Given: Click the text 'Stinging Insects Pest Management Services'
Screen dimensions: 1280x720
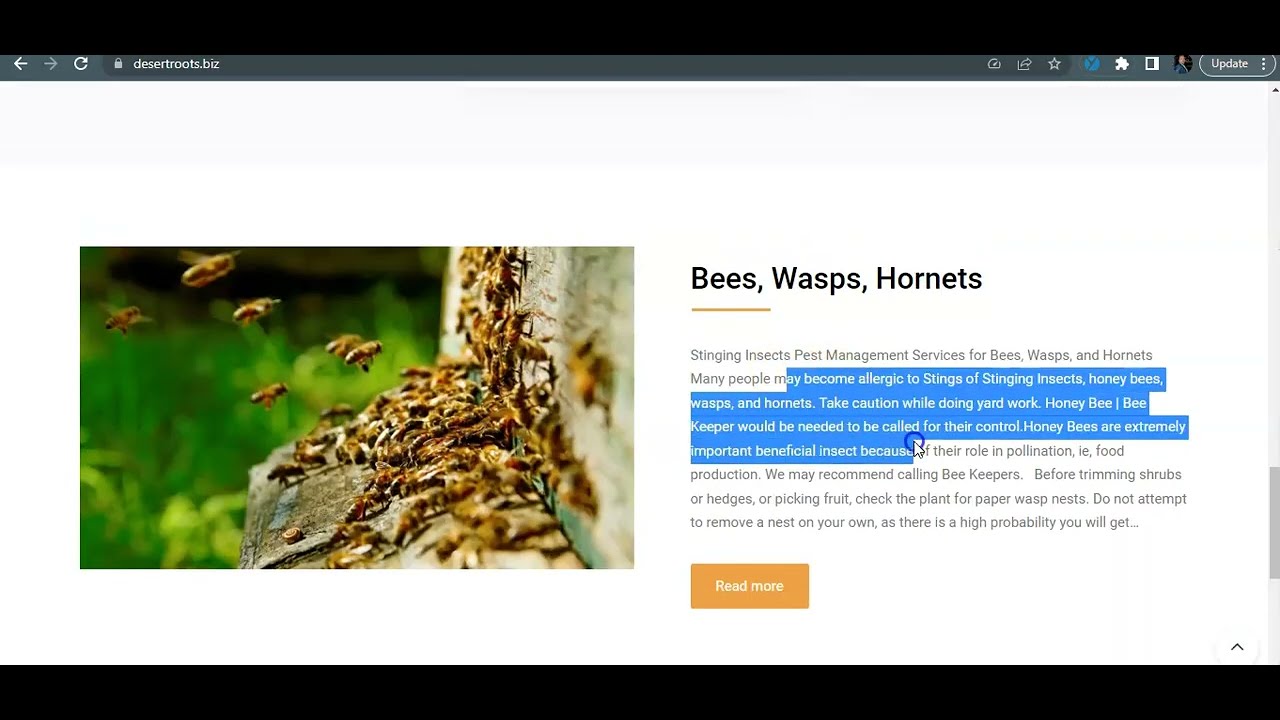Looking at the screenshot, I should pos(827,355).
